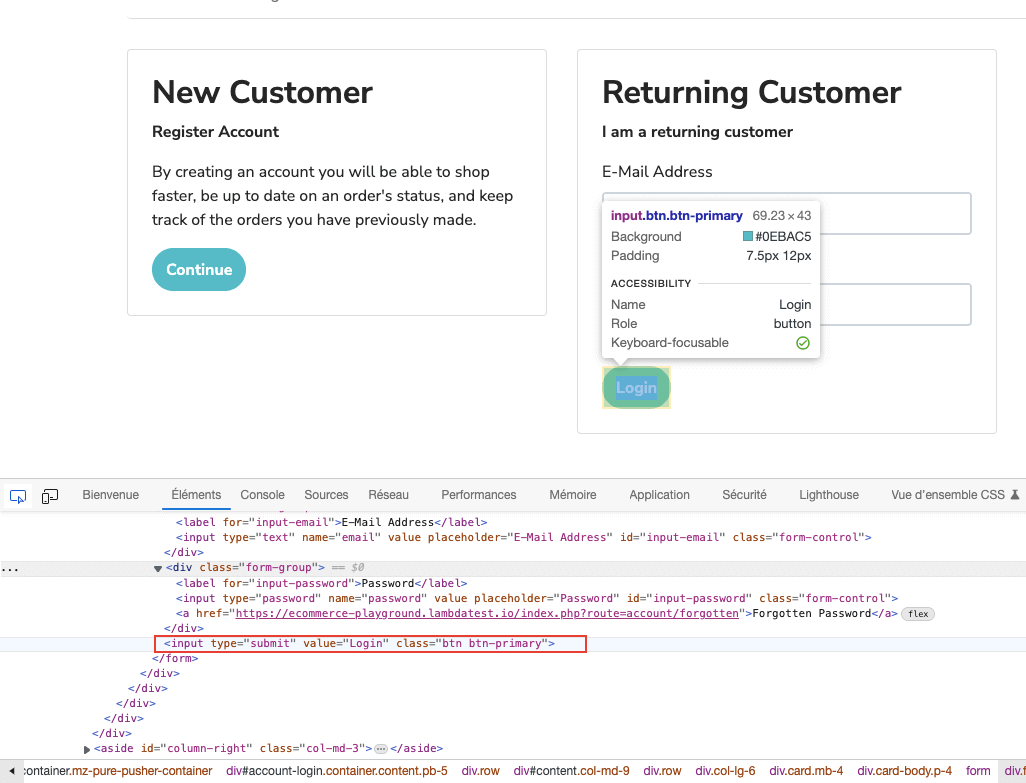Click the ellipsis badge in aside element

[380, 748]
